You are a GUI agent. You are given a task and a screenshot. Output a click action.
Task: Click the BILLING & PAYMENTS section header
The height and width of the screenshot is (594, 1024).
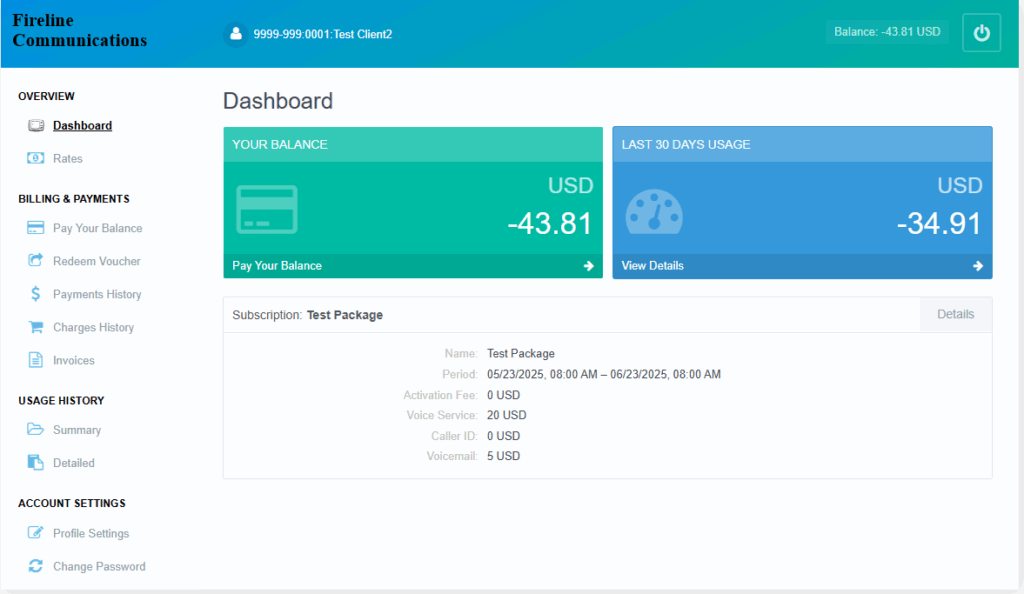74,198
